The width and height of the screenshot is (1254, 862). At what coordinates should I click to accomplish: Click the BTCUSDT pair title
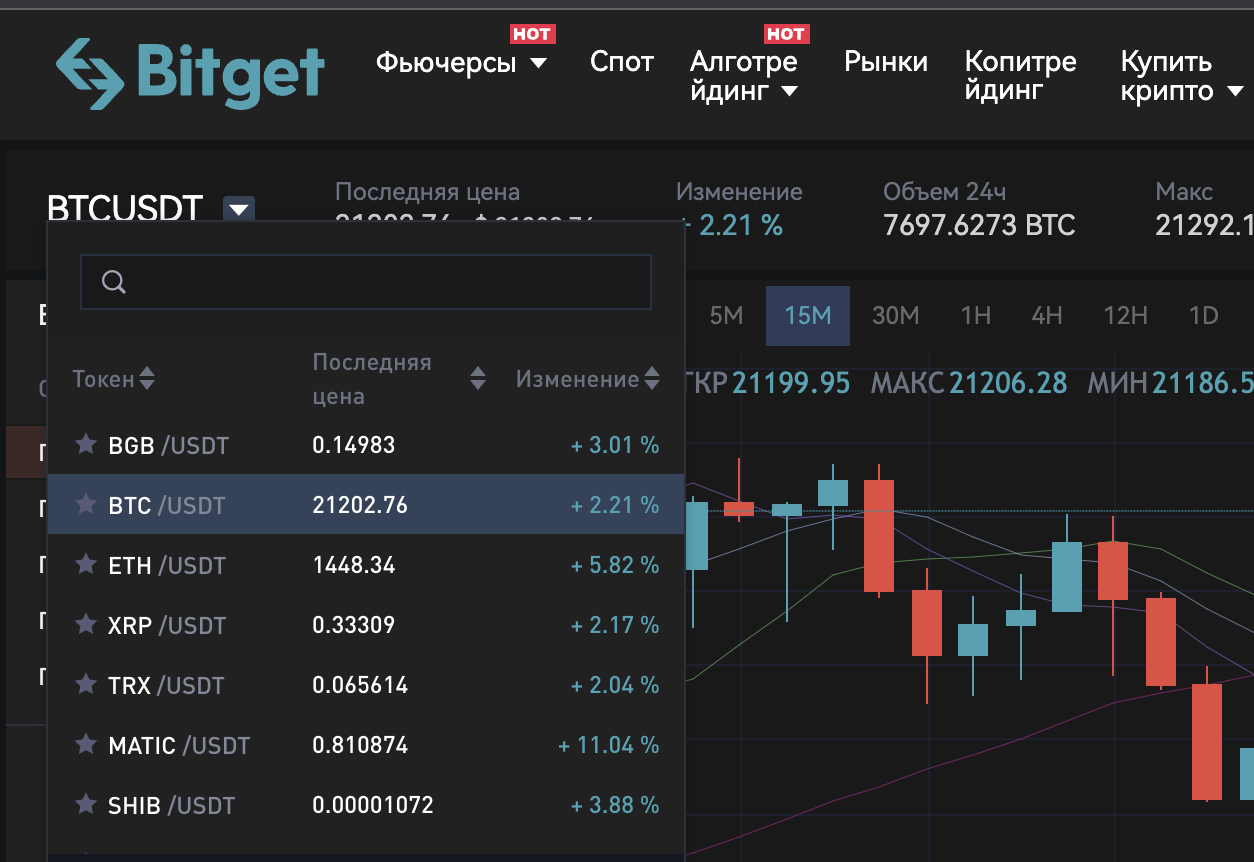[x=125, y=209]
